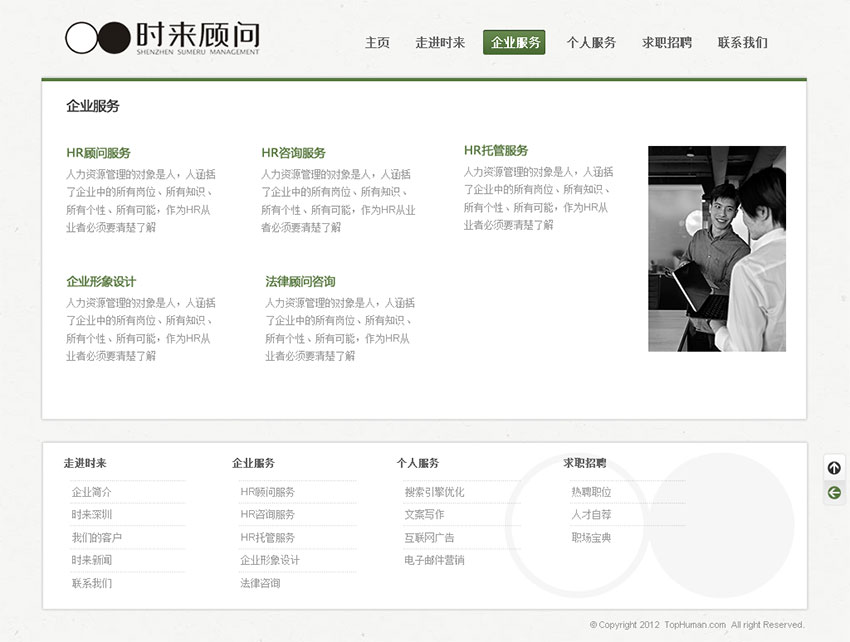The height and width of the screenshot is (642, 850).
Task: Open the 走进时来 navigation menu
Action: point(440,43)
